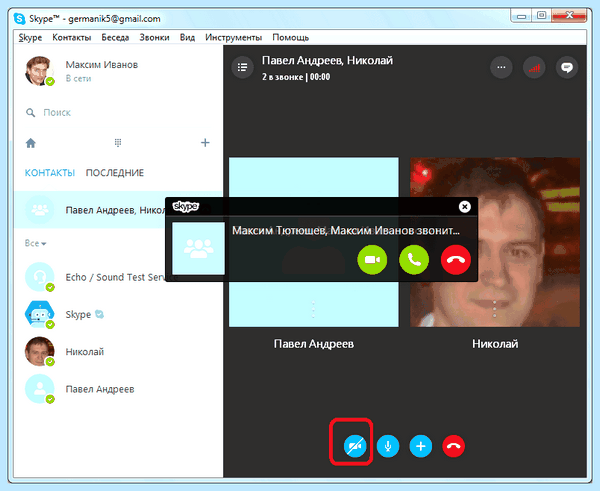Check call quality signal indicator

pyautogui.click(x=534, y=67)
